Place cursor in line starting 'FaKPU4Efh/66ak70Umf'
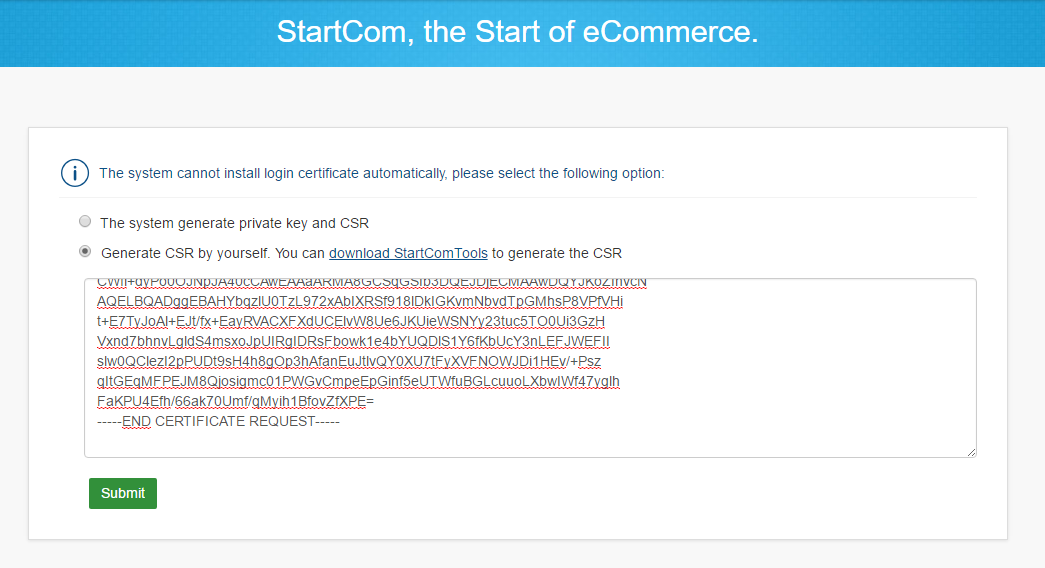The image size is (1045, 568). pos(235,401)
